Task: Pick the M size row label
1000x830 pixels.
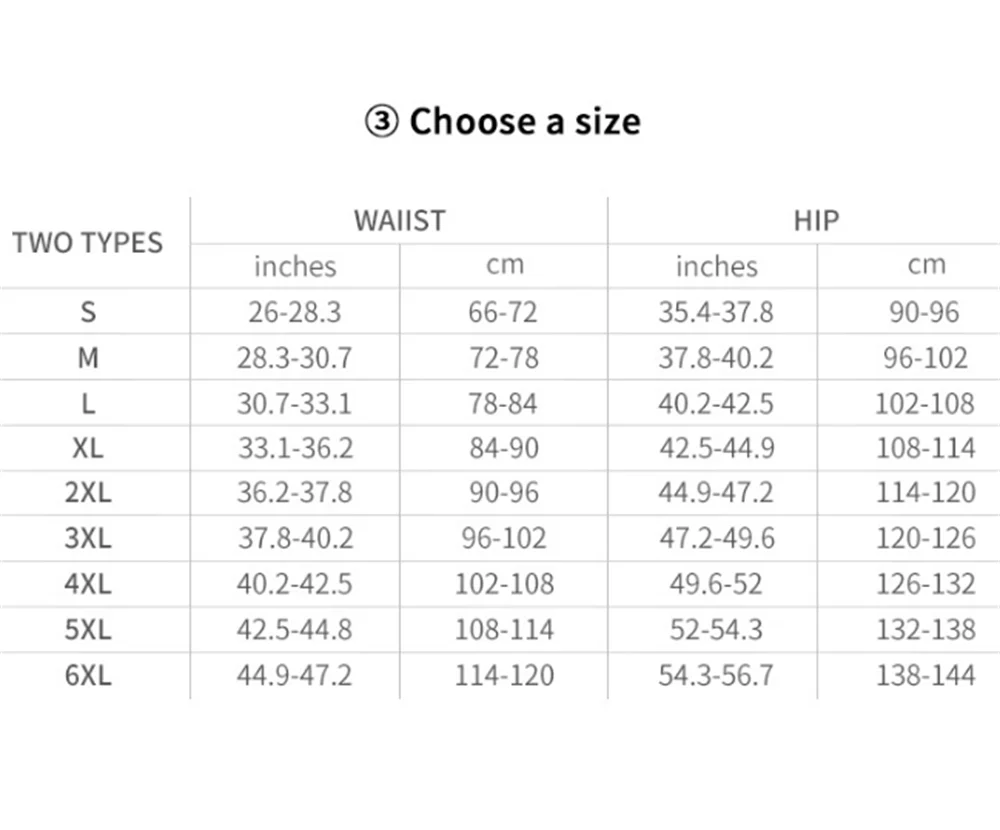Action: [88, 357]
